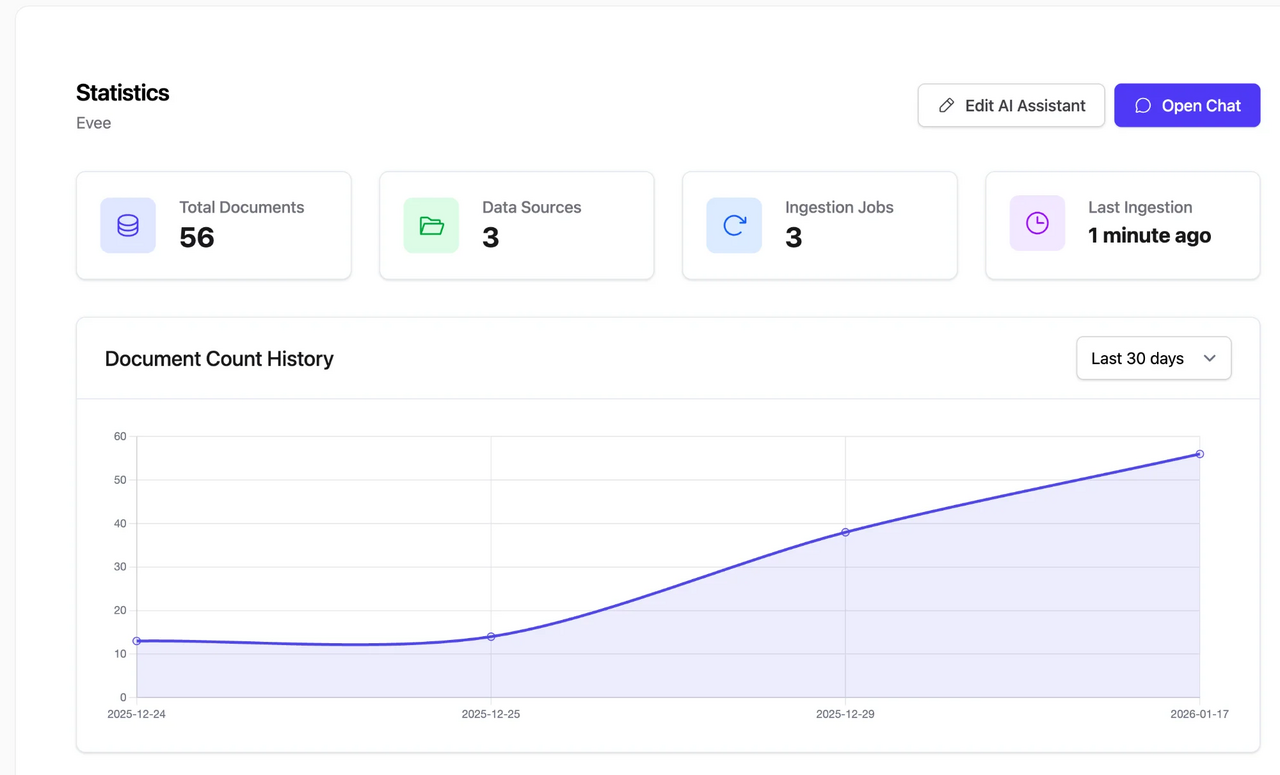Click the Document Count History heading
Viewport: 1280px width, 775px height.
coord(219,359)
